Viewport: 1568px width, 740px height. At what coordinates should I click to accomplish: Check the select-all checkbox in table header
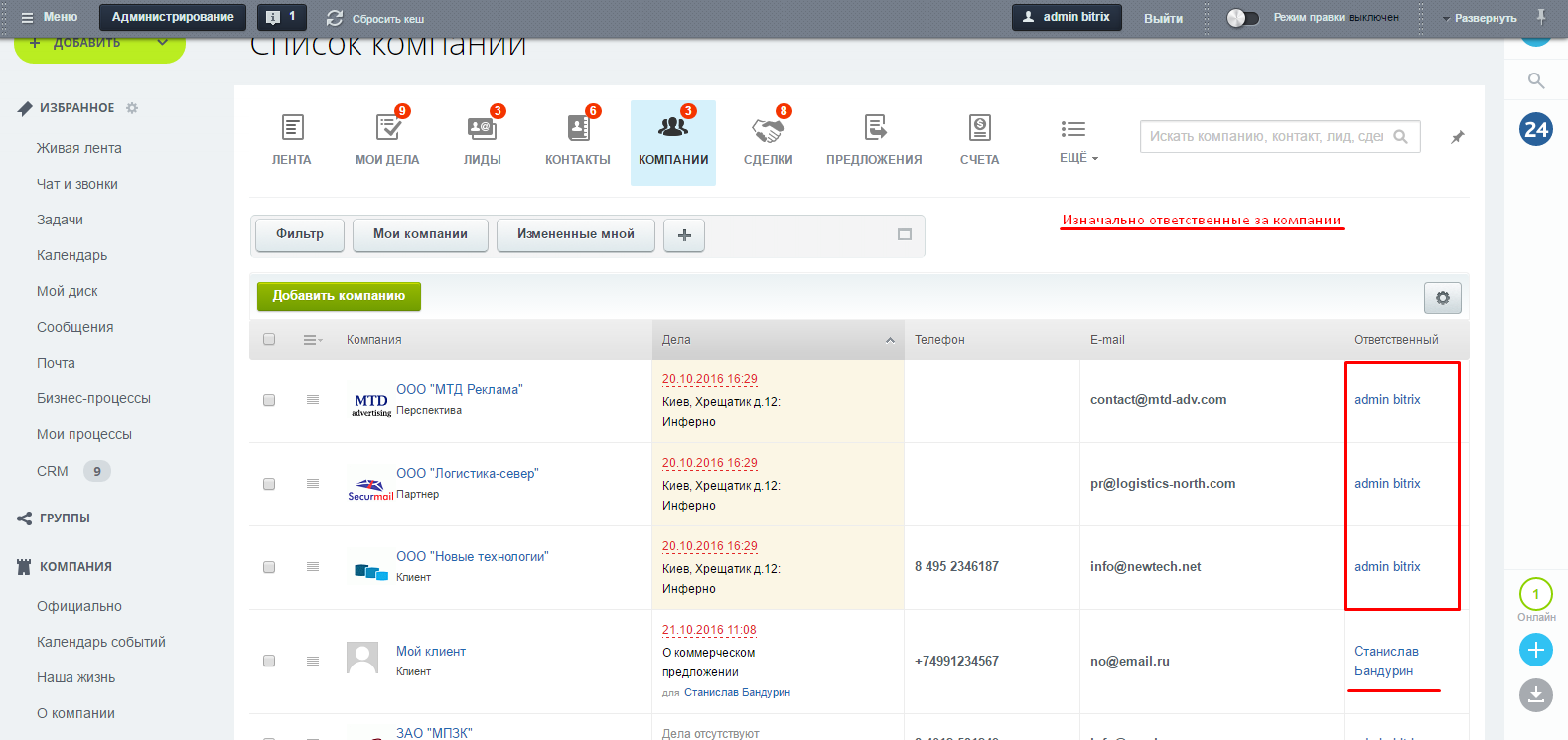pos(269,339)
